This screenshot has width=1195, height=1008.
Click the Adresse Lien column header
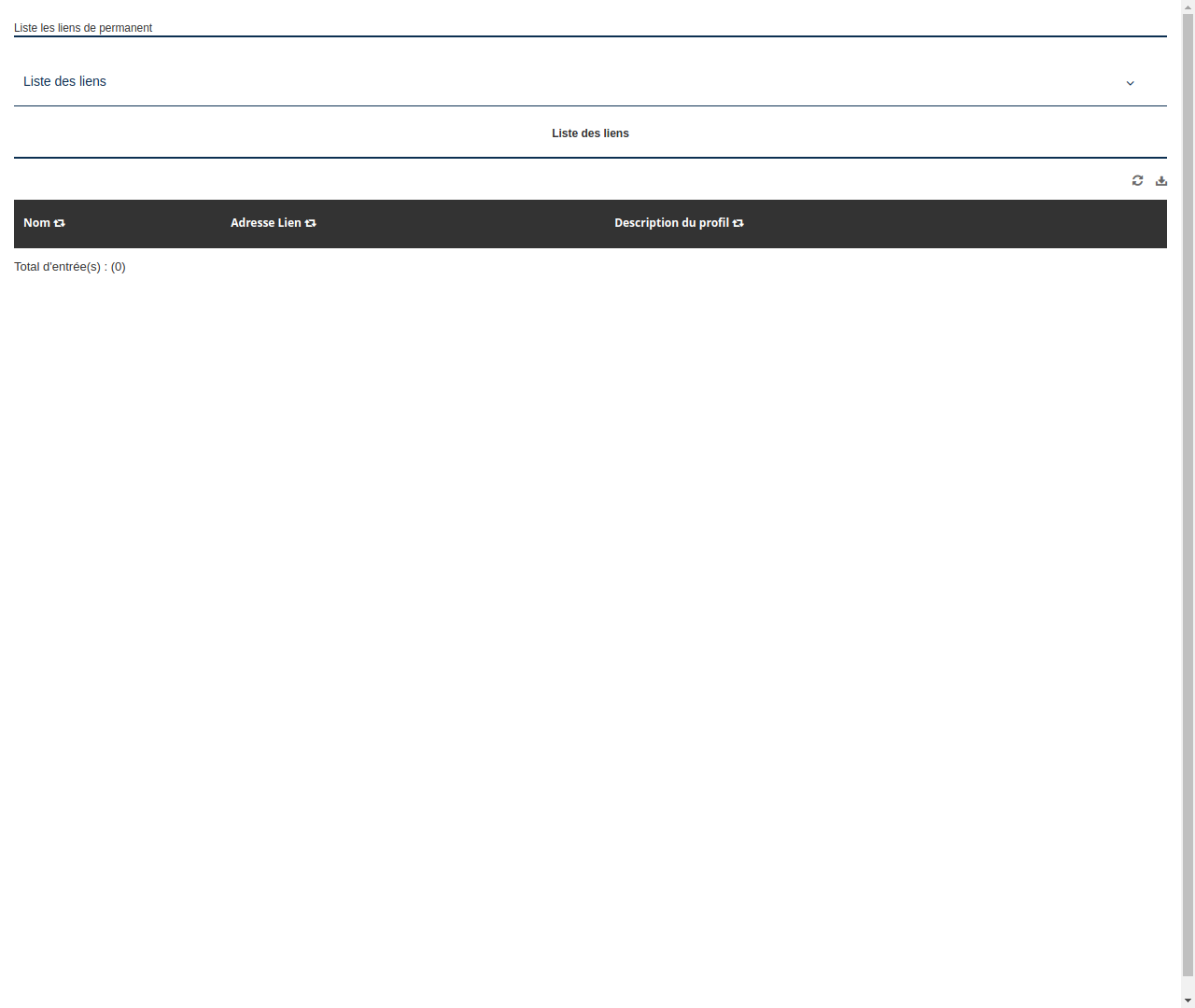265,223
